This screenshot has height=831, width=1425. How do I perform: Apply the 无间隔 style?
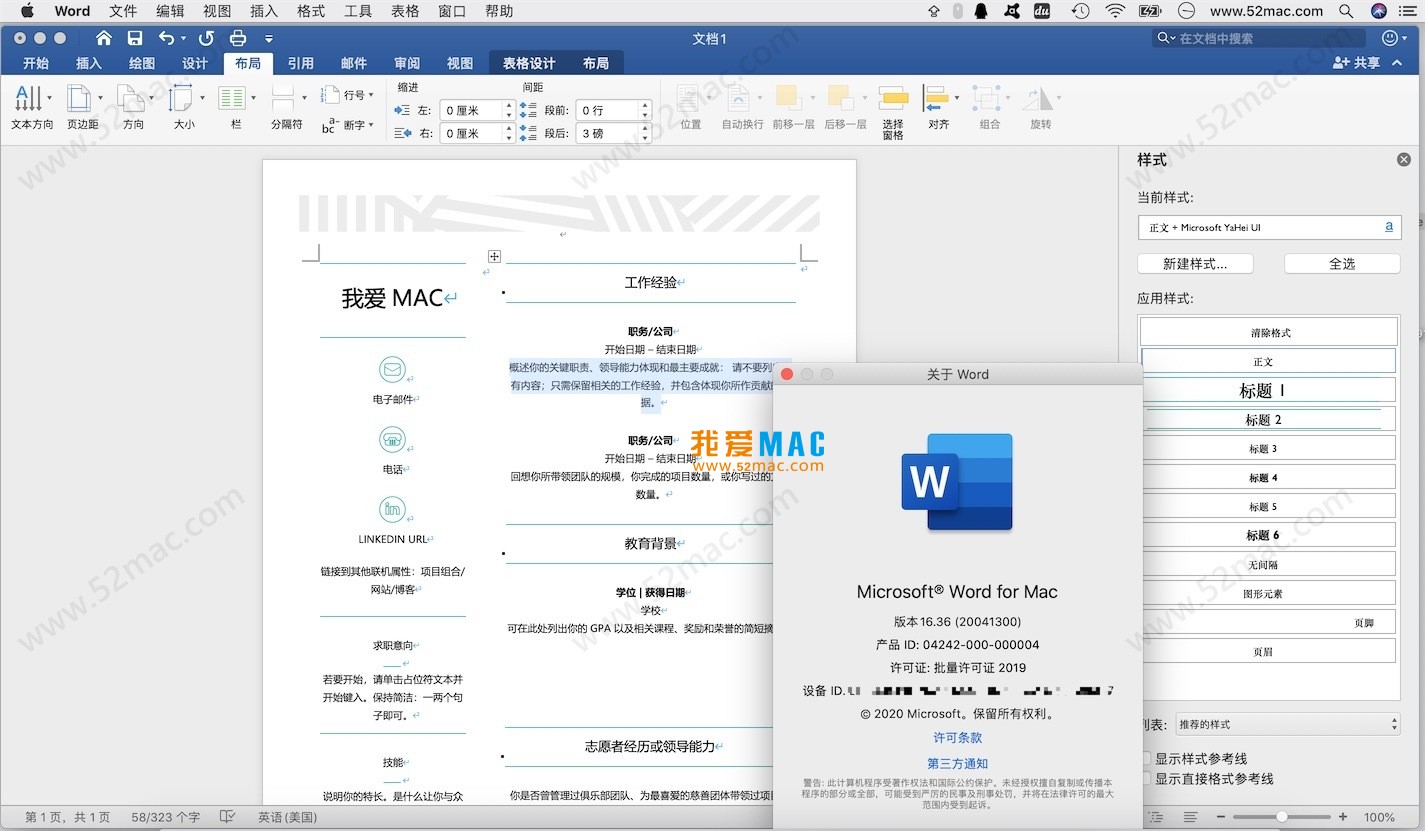point(1269,564)
